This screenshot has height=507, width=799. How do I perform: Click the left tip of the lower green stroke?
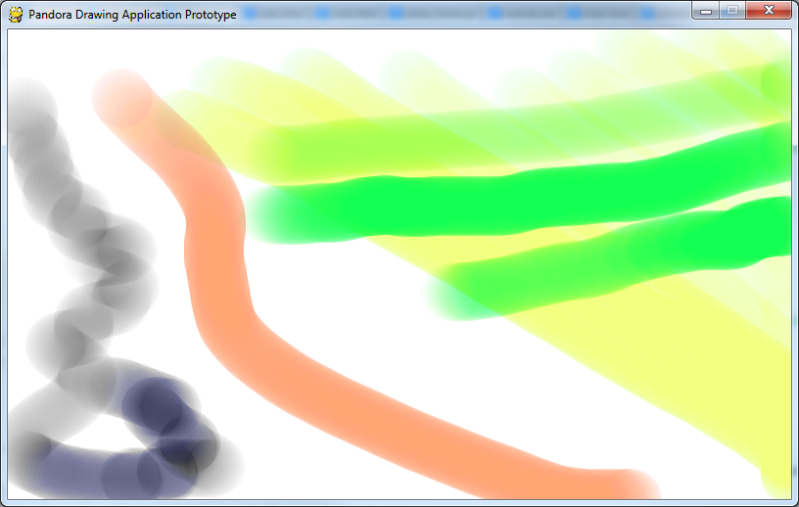point(445,295)
